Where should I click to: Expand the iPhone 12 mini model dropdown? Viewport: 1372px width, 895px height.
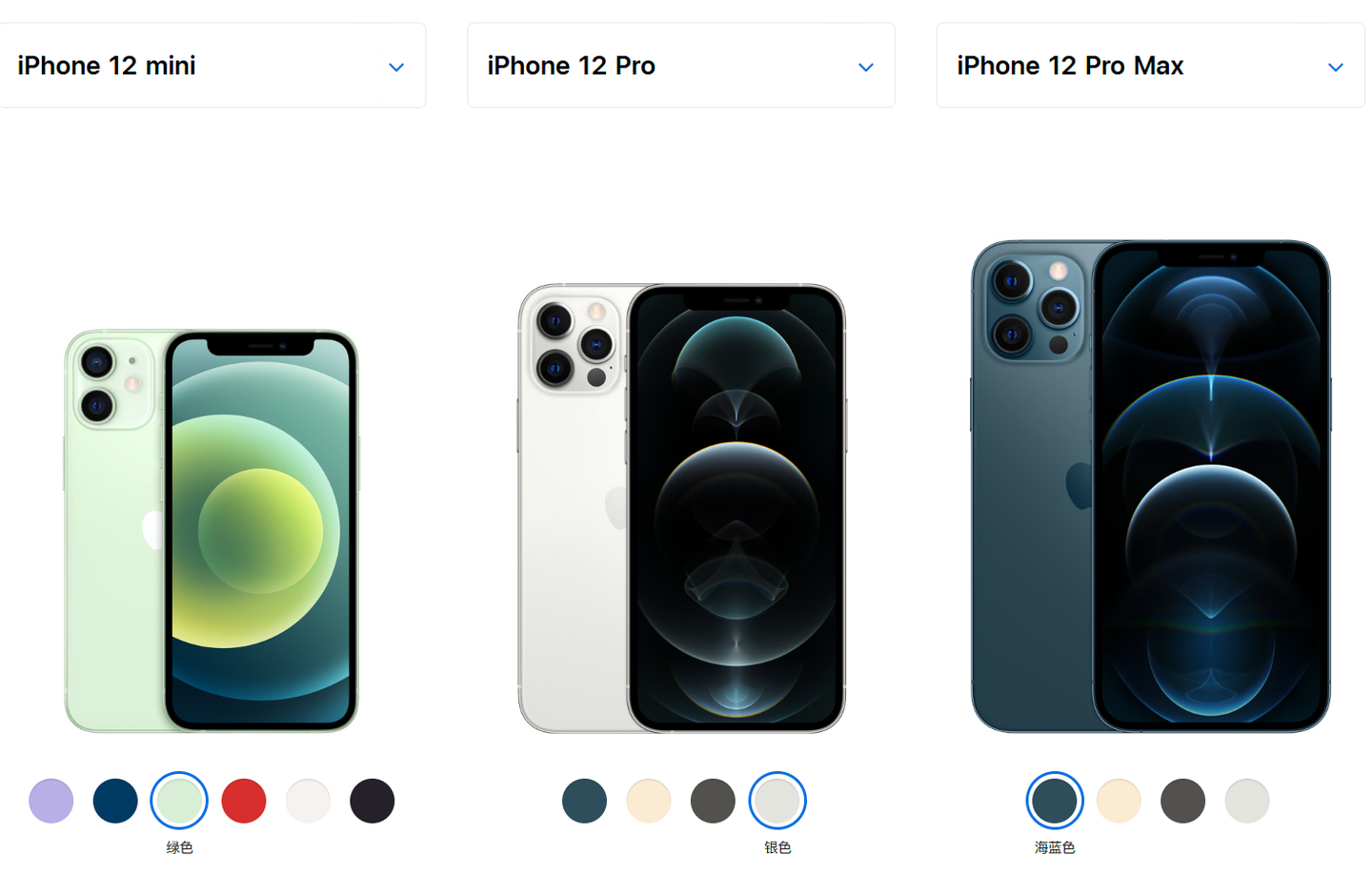click(212, 66)
